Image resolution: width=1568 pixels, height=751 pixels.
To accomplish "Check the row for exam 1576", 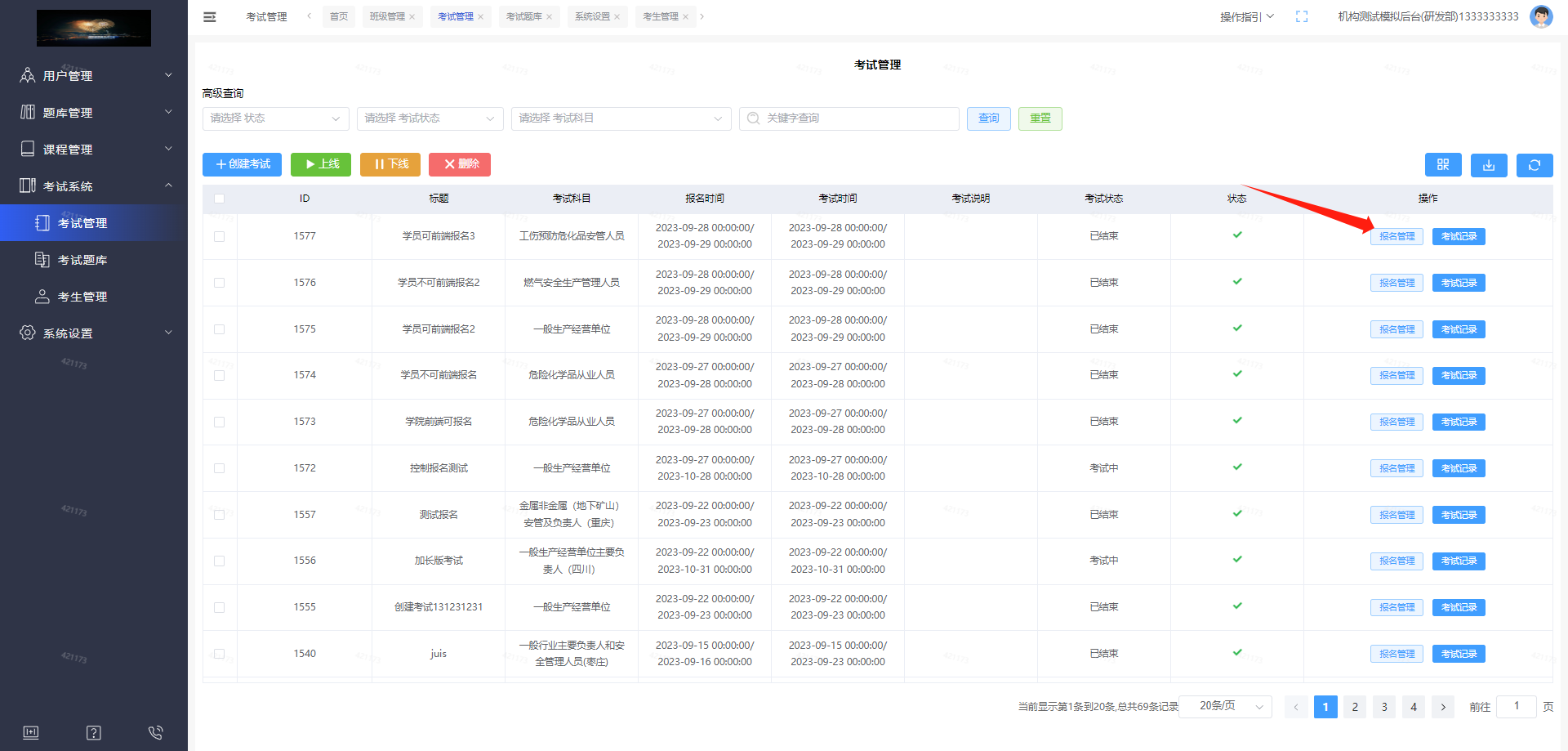I will click(x=219, y=283).
